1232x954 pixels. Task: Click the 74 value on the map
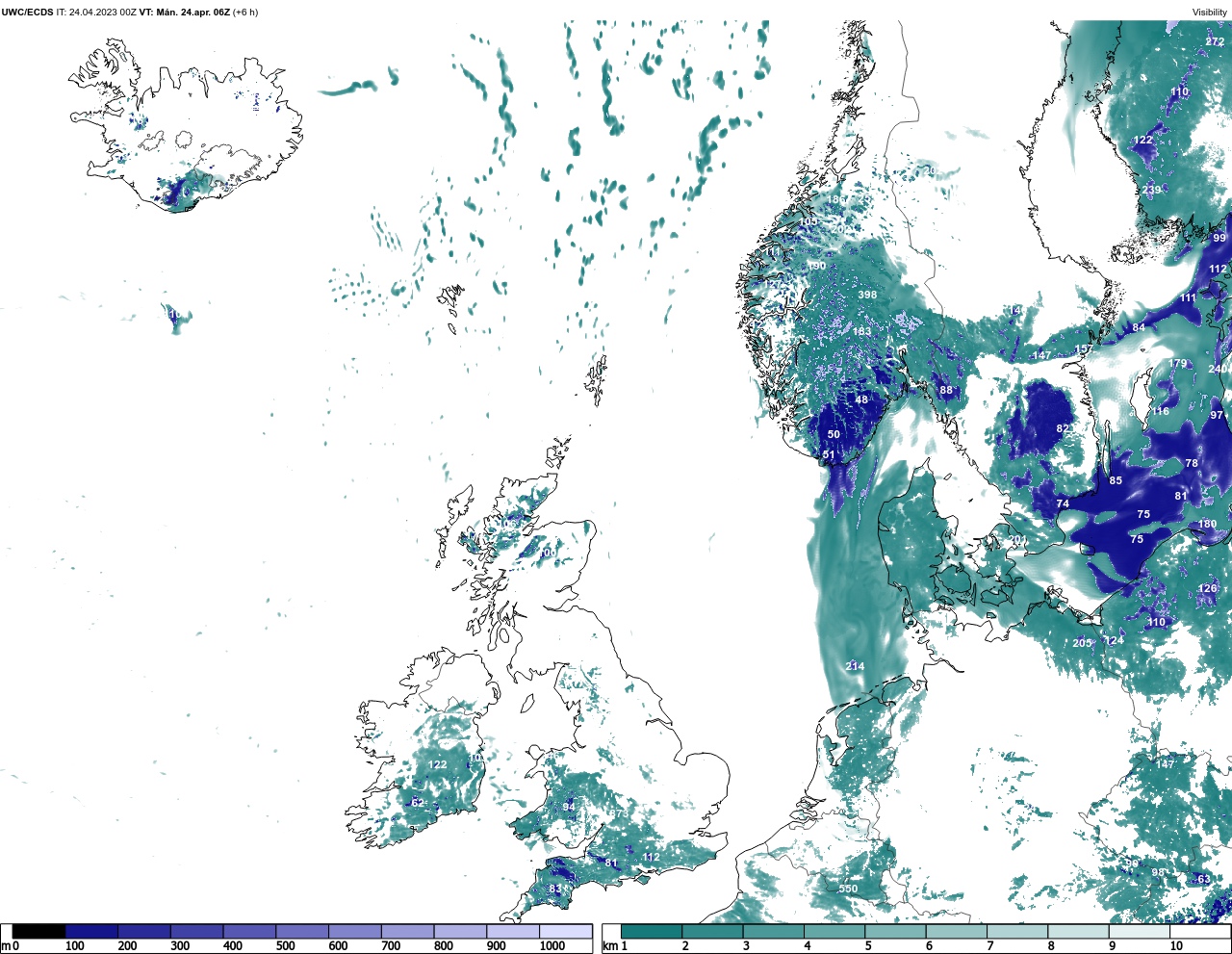pyautogui.click(x=1063, y=503)
